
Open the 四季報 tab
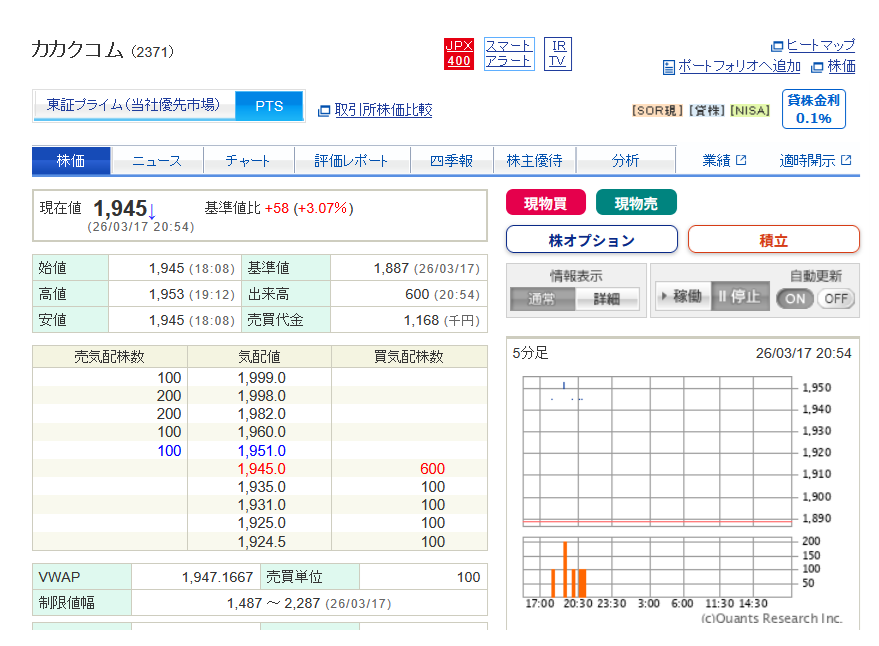click(451, 161)
